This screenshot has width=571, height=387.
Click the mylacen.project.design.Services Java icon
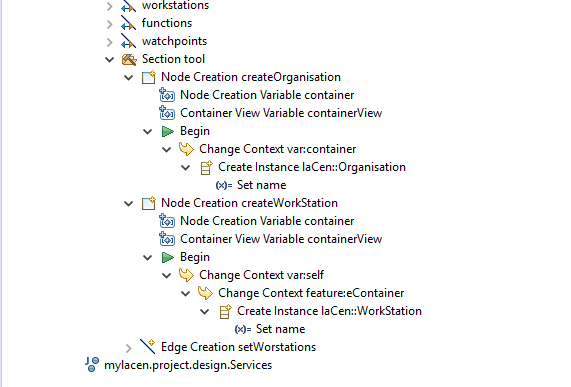[92, 364]
